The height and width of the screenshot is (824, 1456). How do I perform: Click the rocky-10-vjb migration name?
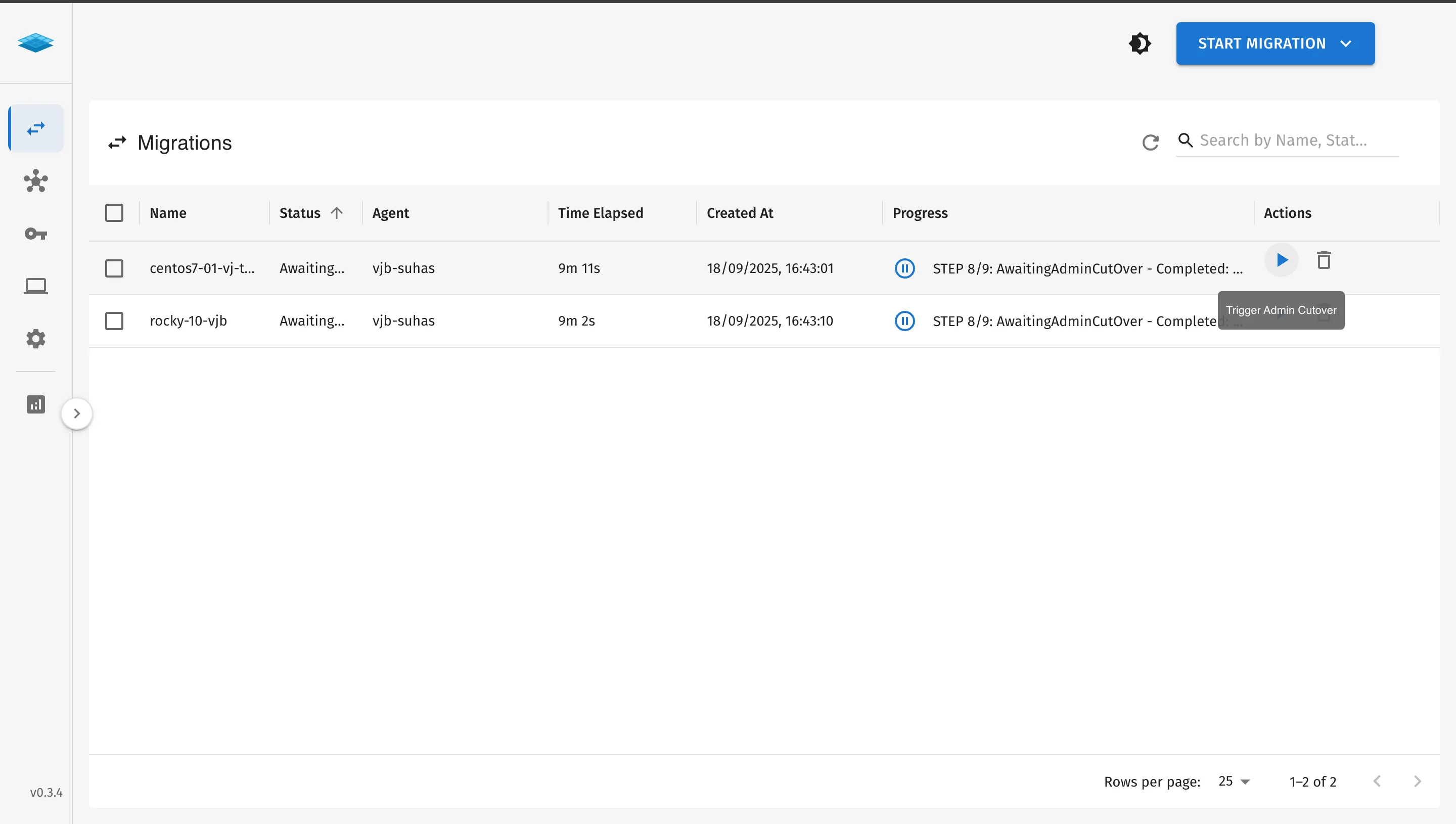coord(189,321)
